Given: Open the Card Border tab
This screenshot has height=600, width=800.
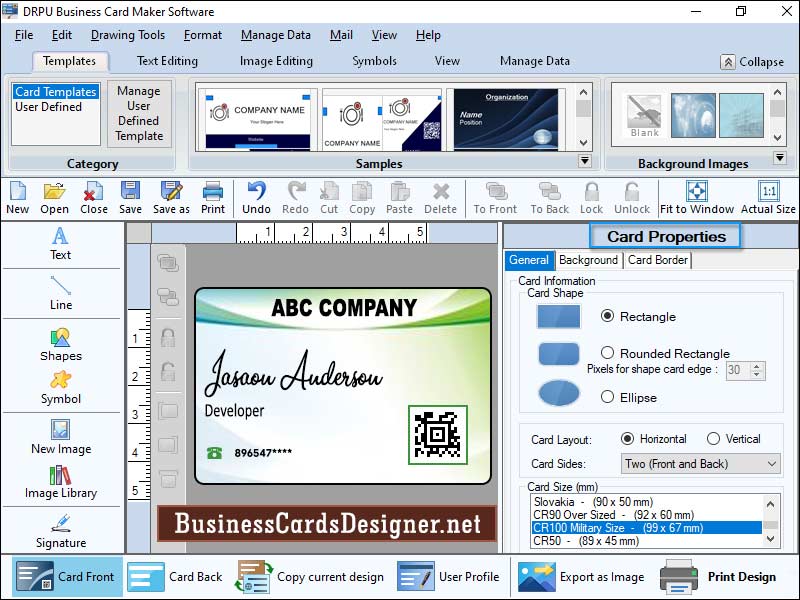Looking at the screenshot, I should coord(657,260).
